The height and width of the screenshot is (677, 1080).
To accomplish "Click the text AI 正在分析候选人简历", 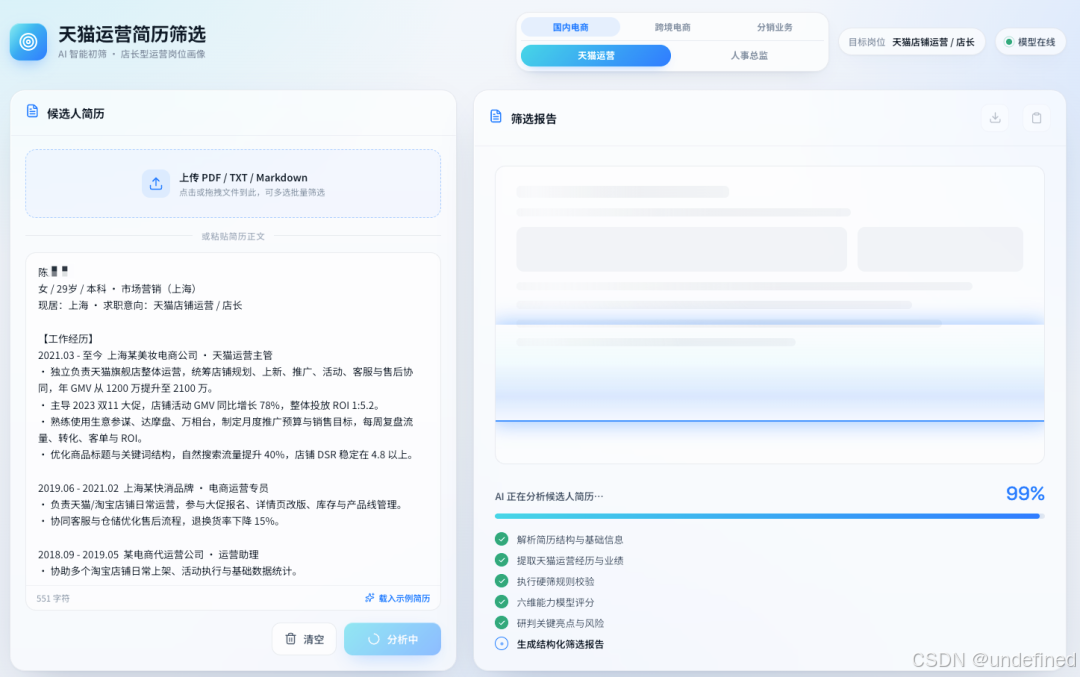I will coord(549,497).
